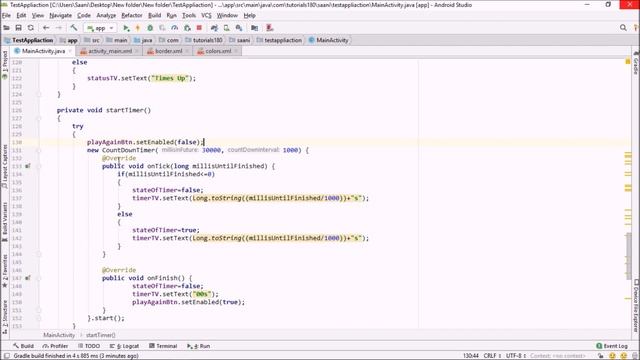The width and height of the screenshot is (640, 360).
Task: Open the Build tool window button
Action: point(23,346)
